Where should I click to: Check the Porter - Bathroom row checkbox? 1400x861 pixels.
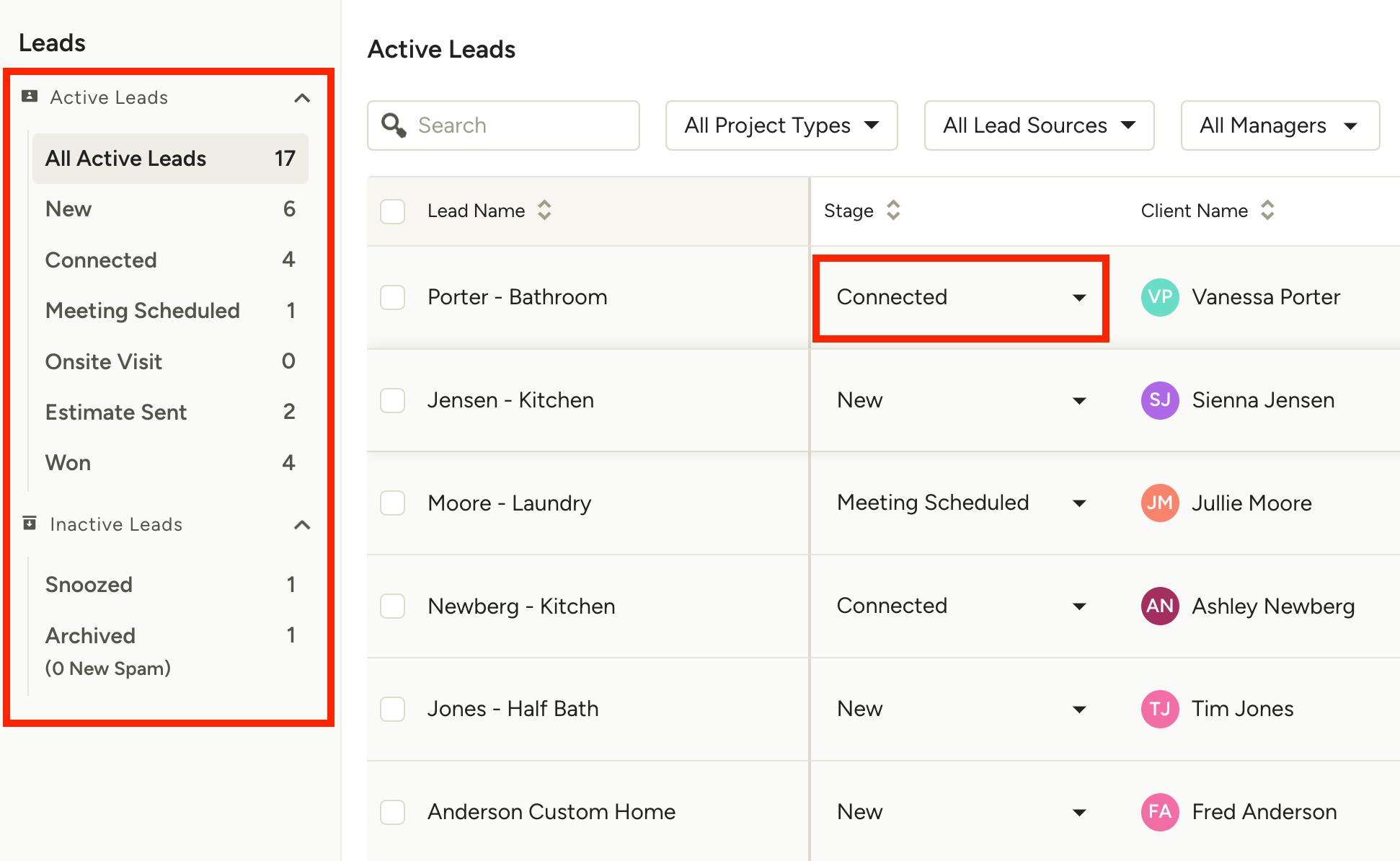pos(392,297)
